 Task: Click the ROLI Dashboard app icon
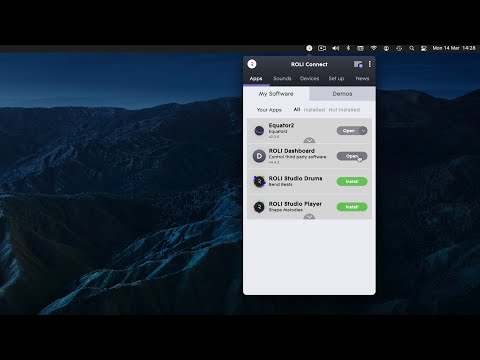[x=259, y=156]
